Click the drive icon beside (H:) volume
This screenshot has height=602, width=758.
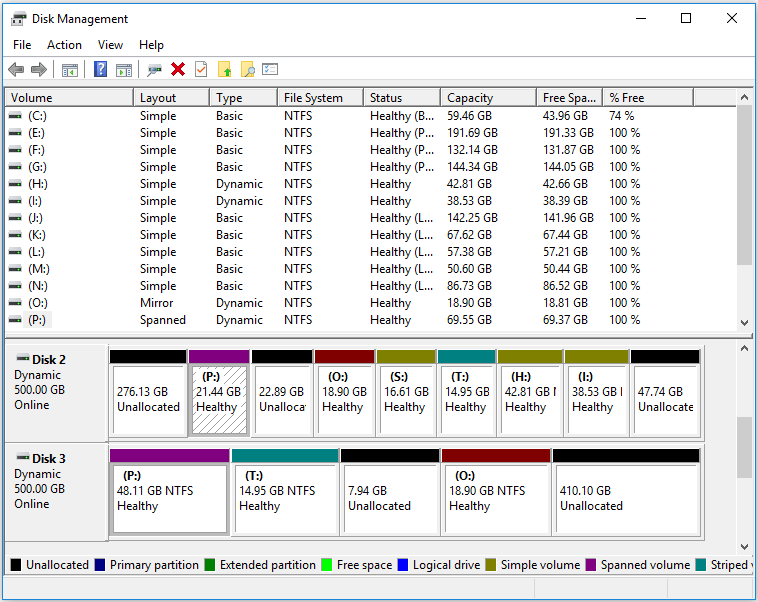point(15,184)
